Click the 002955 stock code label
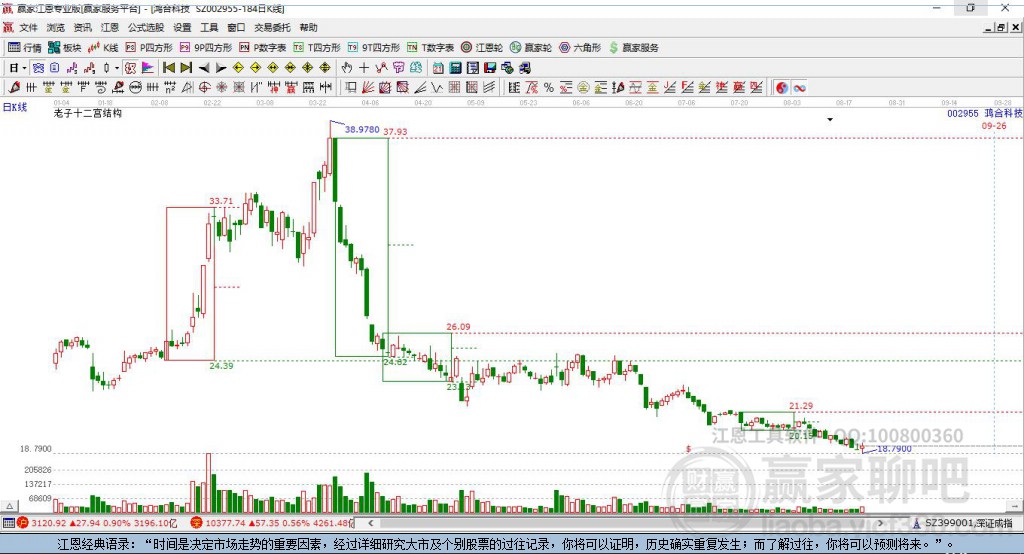This screenshot has width=1024, height=554. (x=963, y=114)
